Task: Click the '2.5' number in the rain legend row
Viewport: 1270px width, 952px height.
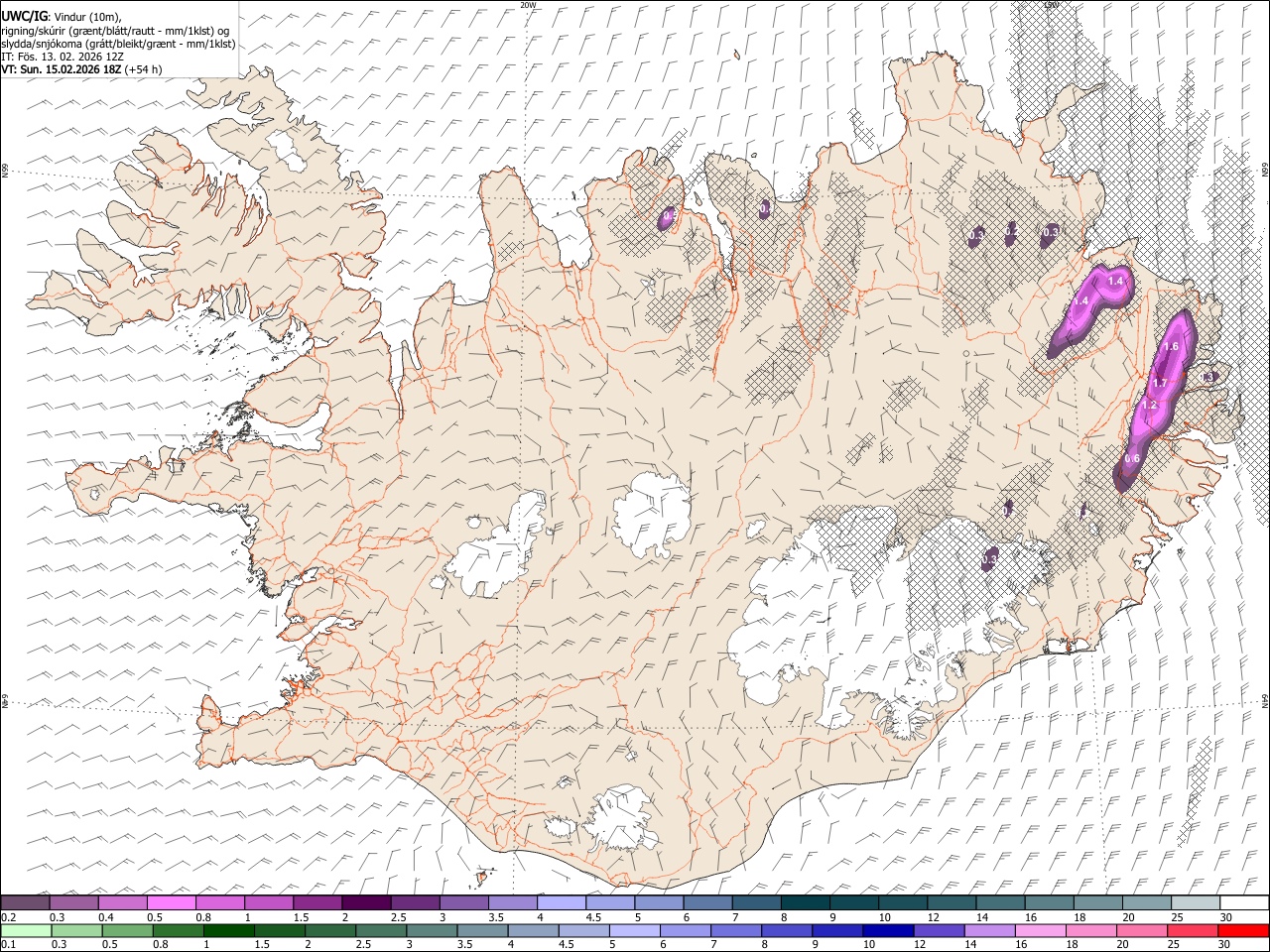Action: [363, 944]
